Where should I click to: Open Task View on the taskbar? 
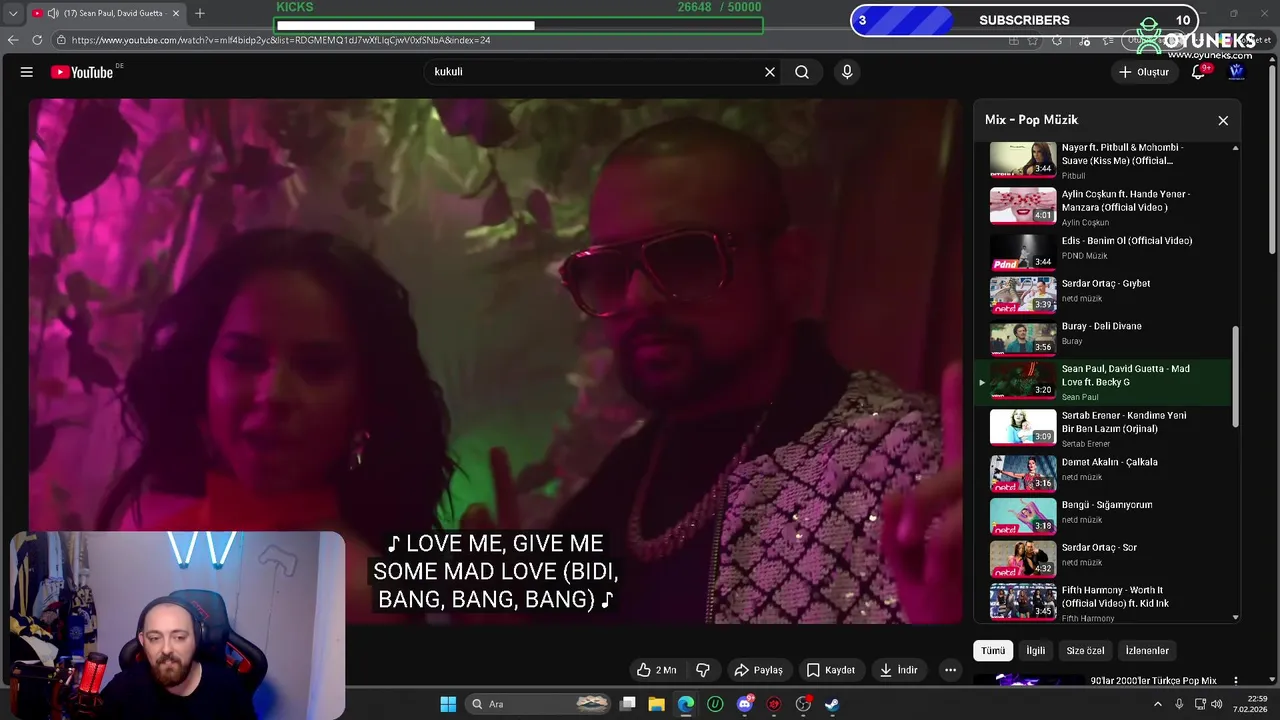[628, 704]
